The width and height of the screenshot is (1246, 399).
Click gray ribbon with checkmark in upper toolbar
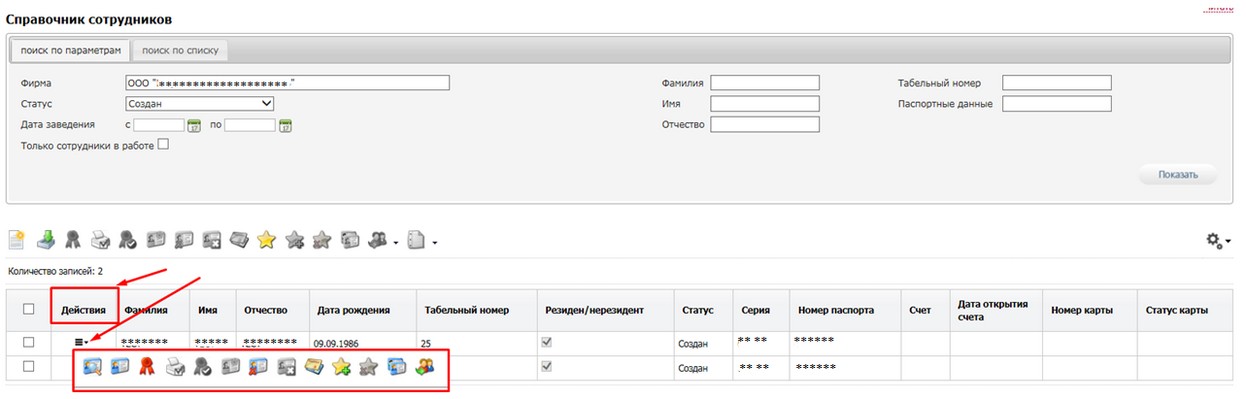pos(128,240)
